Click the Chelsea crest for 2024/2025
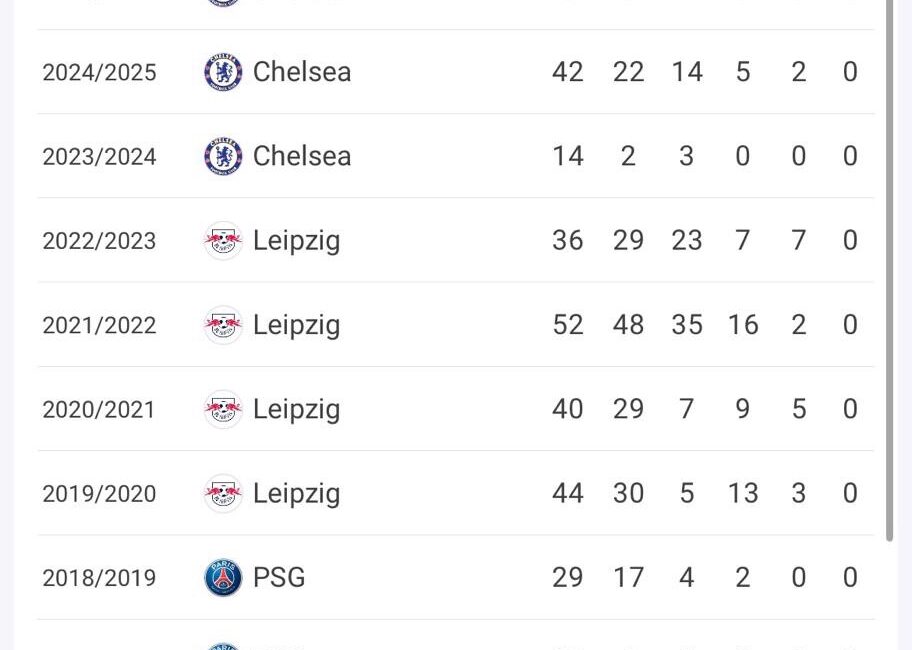912x650 pixels. coord(223,72)
